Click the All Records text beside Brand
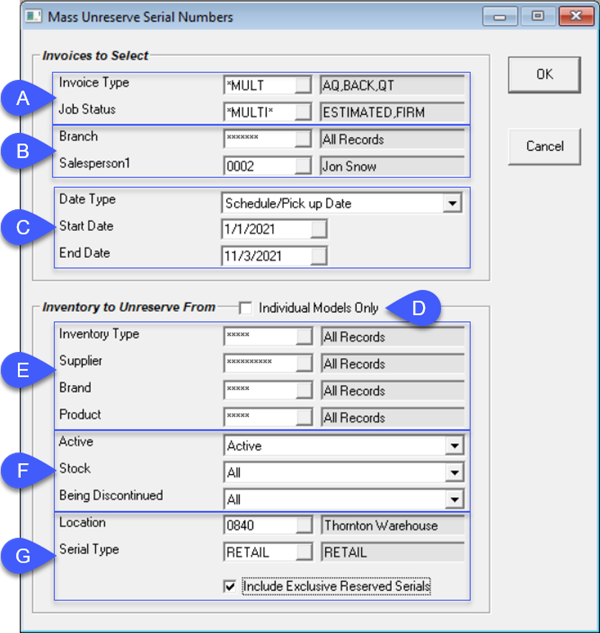 355,391
